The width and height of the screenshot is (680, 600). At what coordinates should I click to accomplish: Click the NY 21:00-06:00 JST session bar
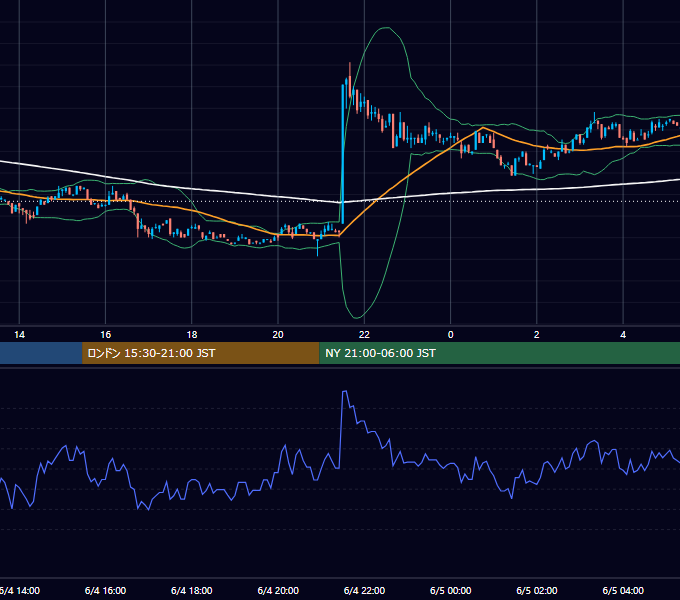(x=500, y=353)
